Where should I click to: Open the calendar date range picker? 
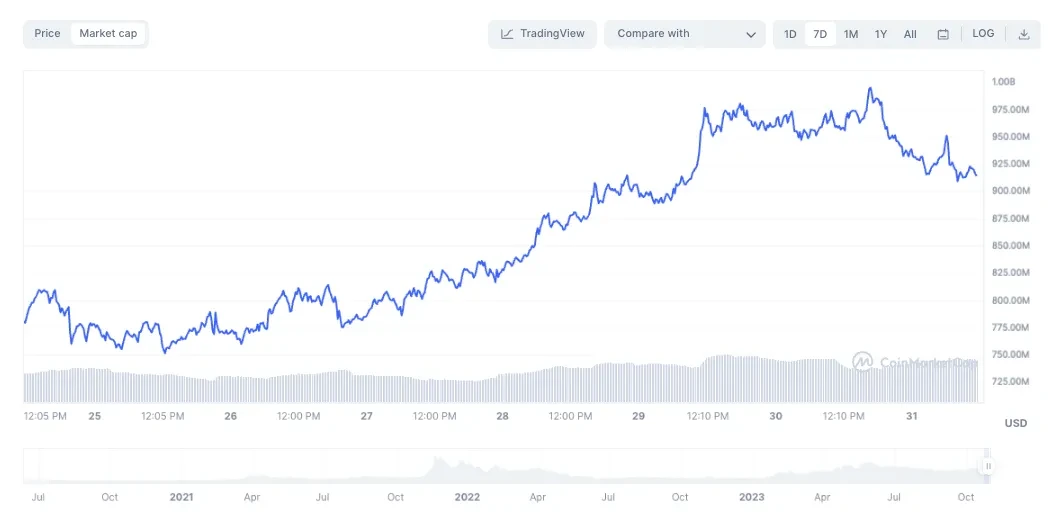click(x=943, y=34)
